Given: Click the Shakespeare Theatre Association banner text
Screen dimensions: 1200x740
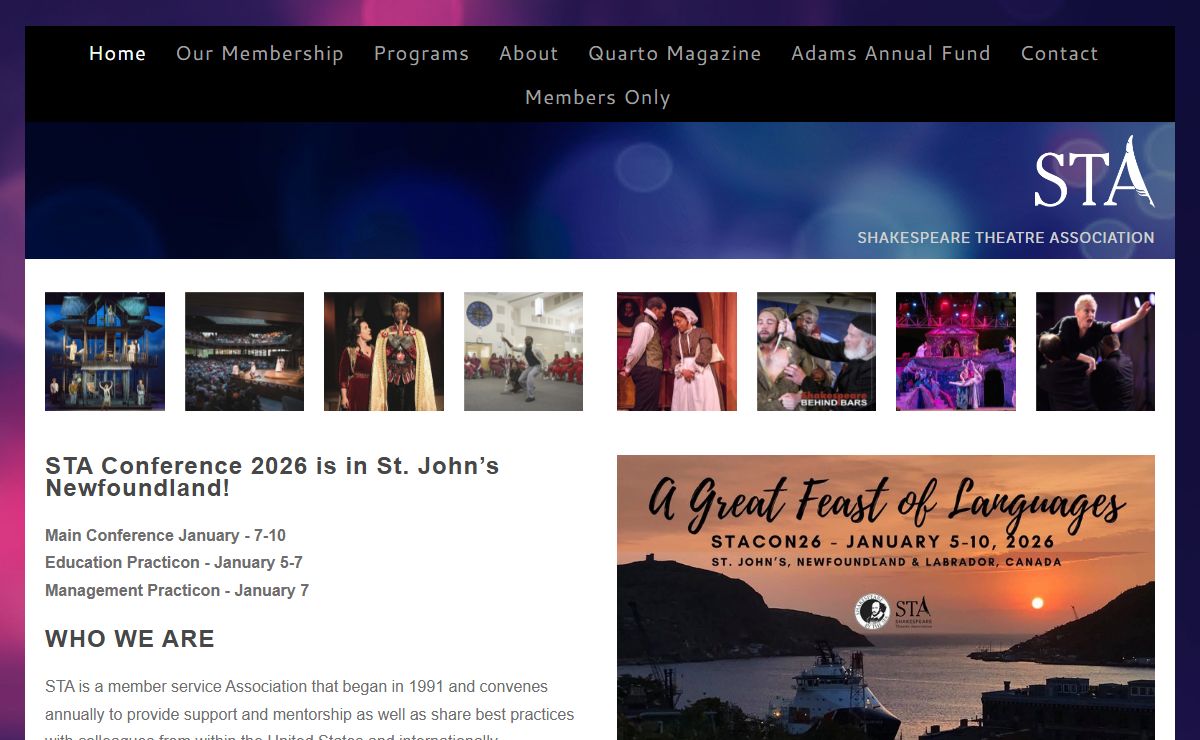Looking at the screenshot, I should (x=1005, y=238).
